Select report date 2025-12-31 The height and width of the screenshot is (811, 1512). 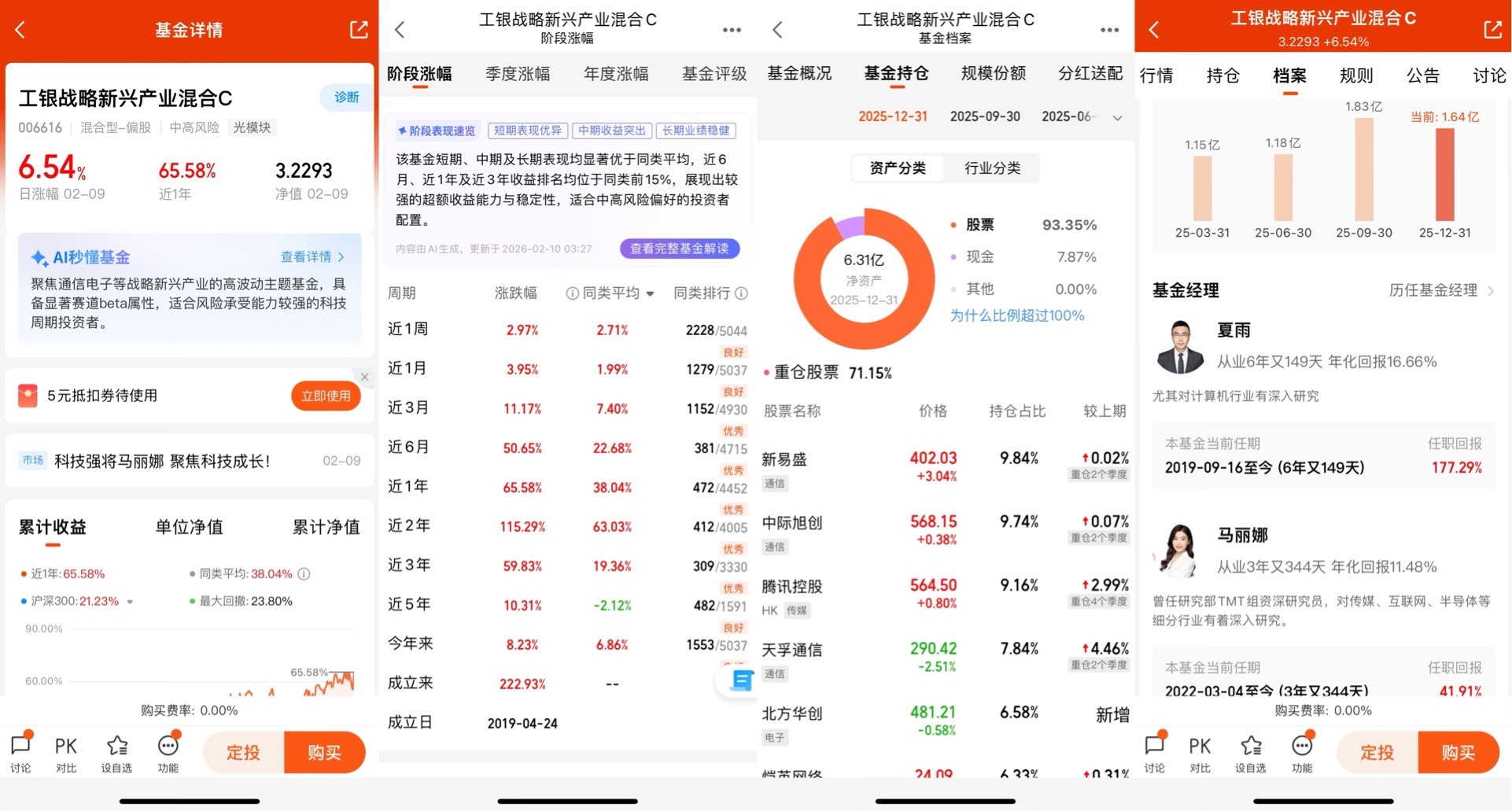tap(893, 116)
